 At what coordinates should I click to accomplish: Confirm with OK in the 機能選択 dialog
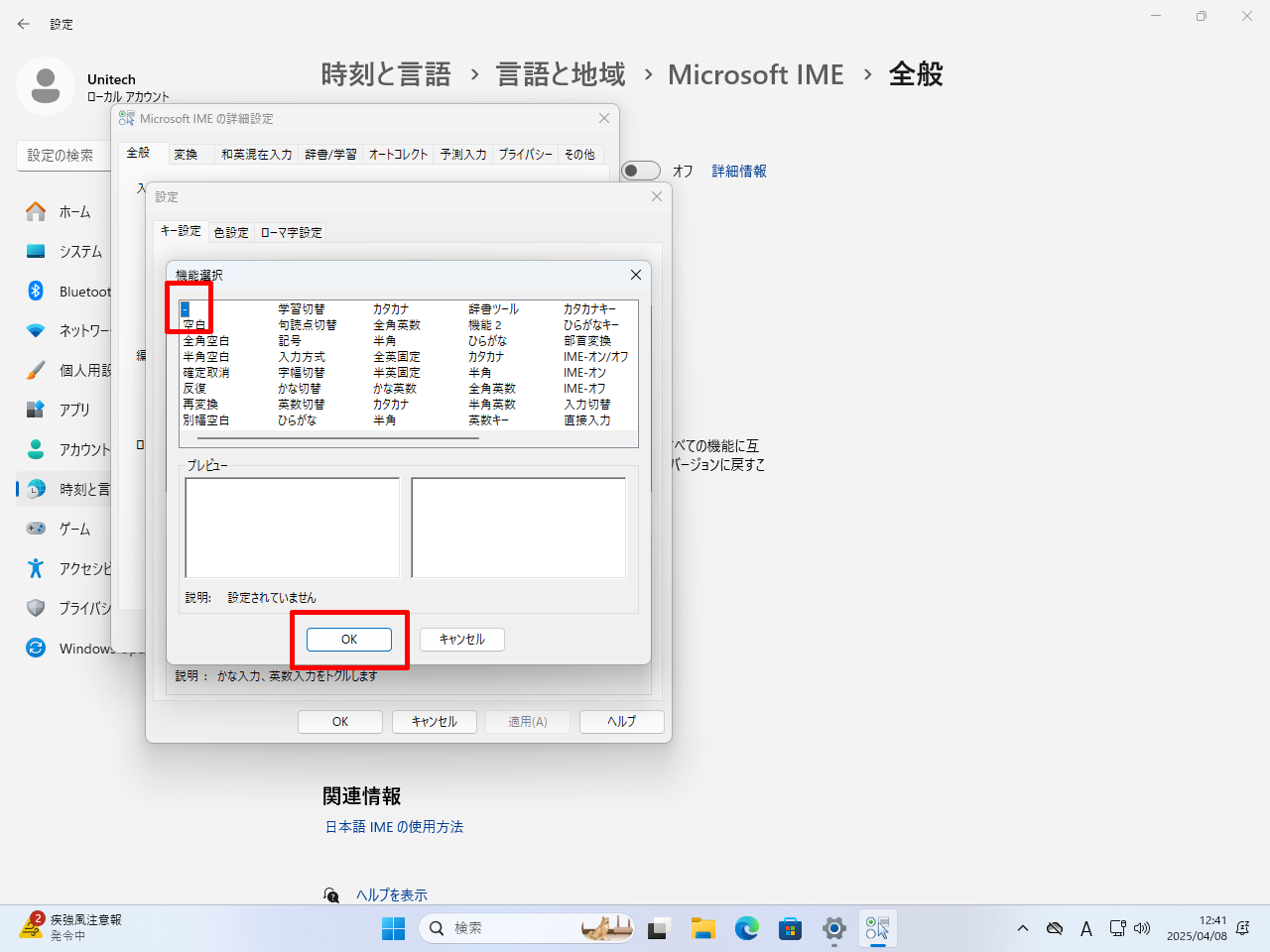[x=349, y=640]
